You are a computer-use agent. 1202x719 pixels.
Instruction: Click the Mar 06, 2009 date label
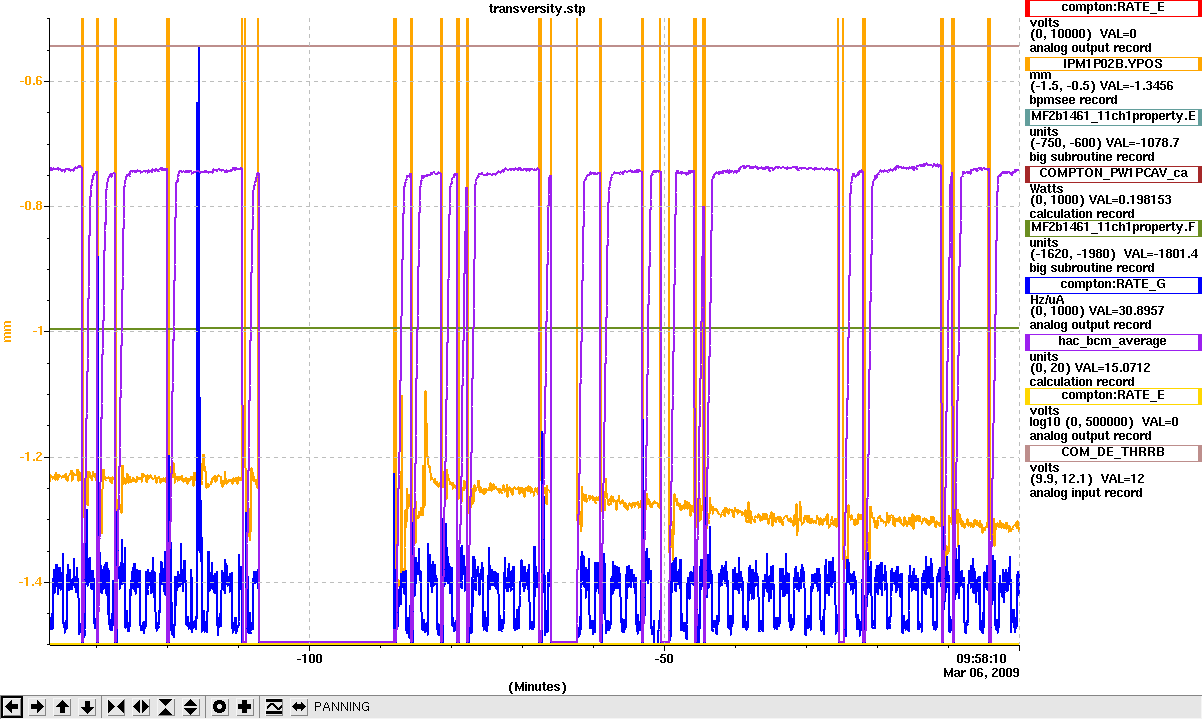tap(981, 673)
